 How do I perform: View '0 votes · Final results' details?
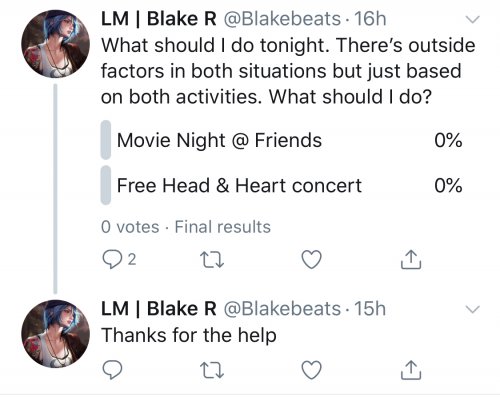pyautogui.click(x=186, y=227)
